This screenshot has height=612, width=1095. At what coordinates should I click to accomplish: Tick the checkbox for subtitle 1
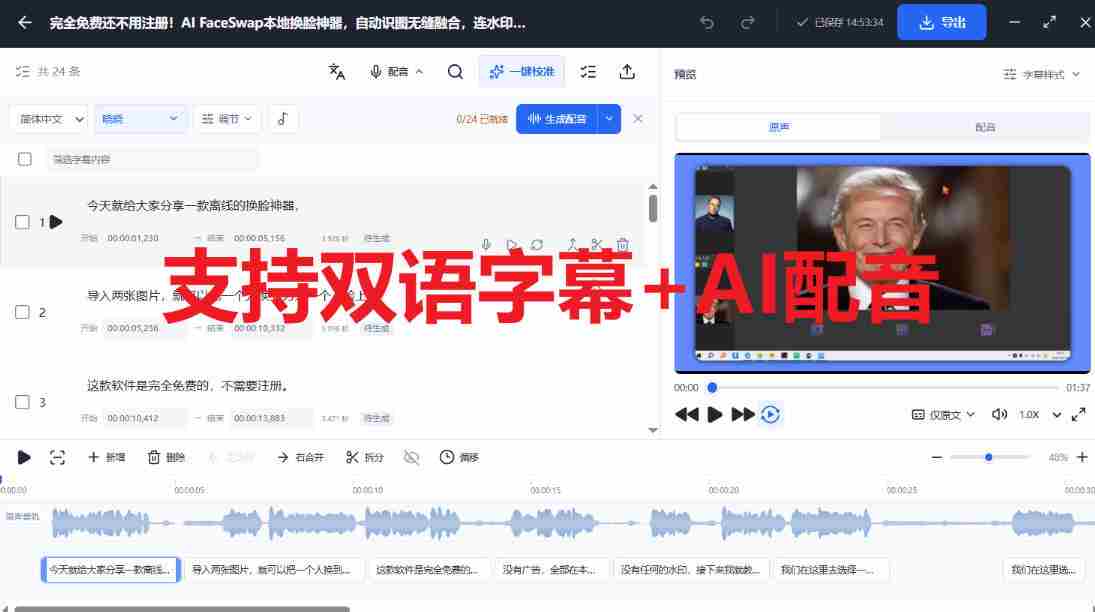point(22,222)
